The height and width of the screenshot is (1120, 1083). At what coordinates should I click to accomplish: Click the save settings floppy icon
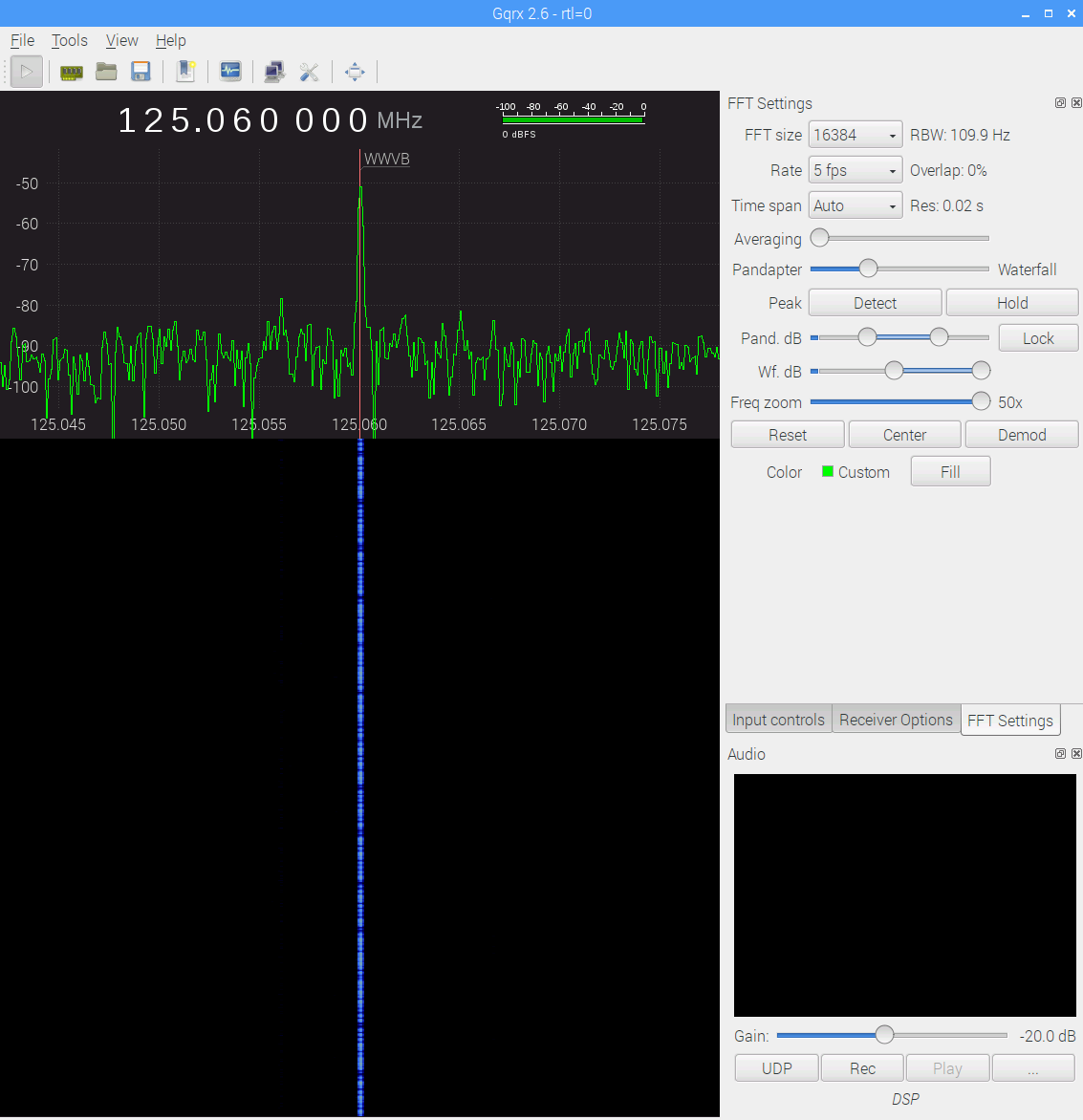click(x=141, y=72)
